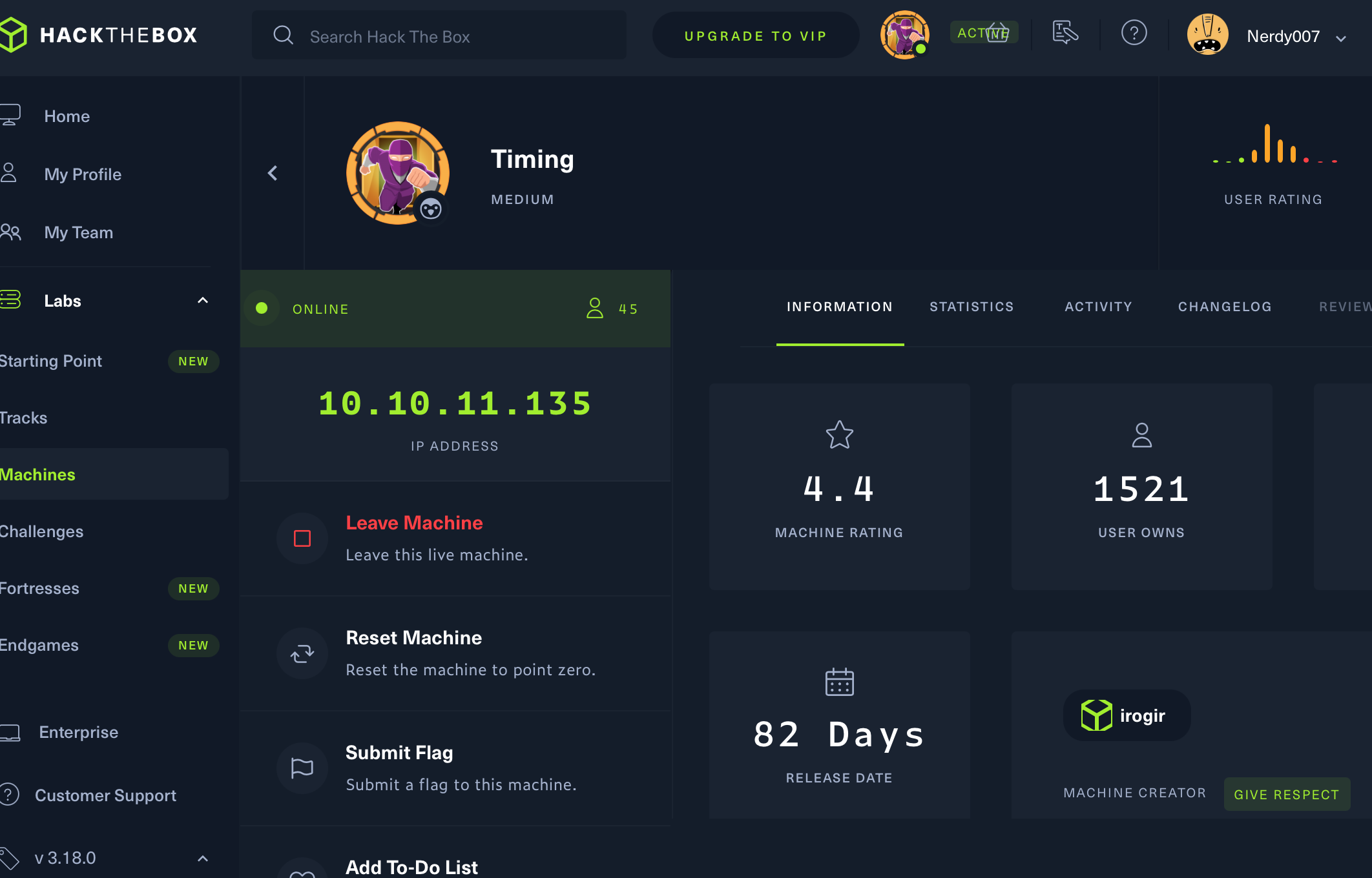Click the Home monitor icon
1372x878 pixels.
click(x=10, y=115)
